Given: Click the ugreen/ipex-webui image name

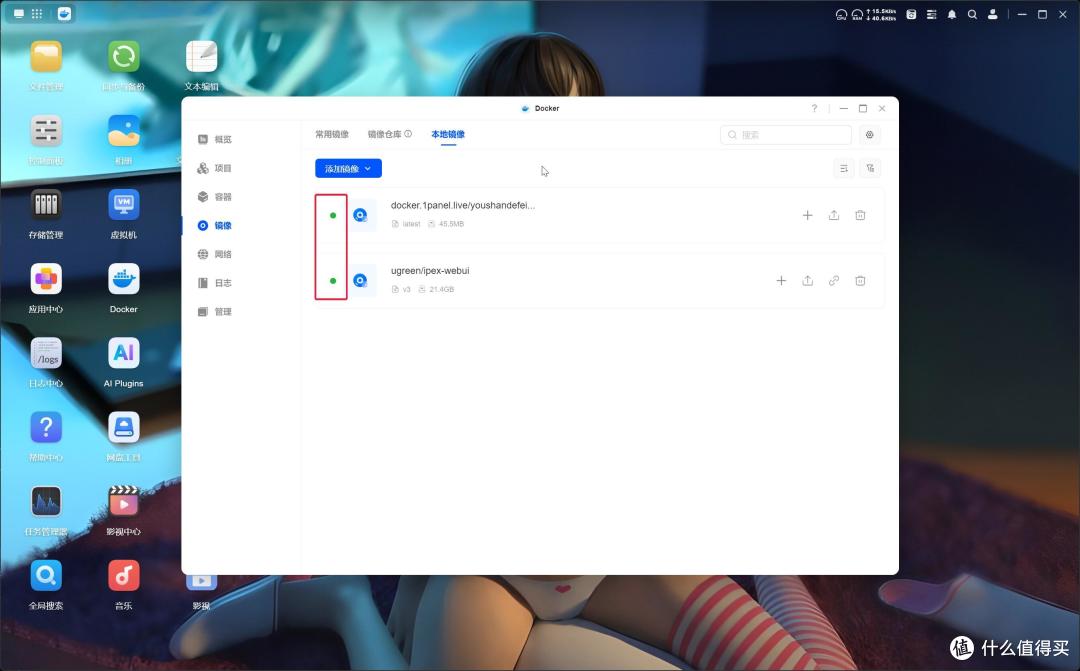Looking at the screenshot, I should tap(430, 271).
